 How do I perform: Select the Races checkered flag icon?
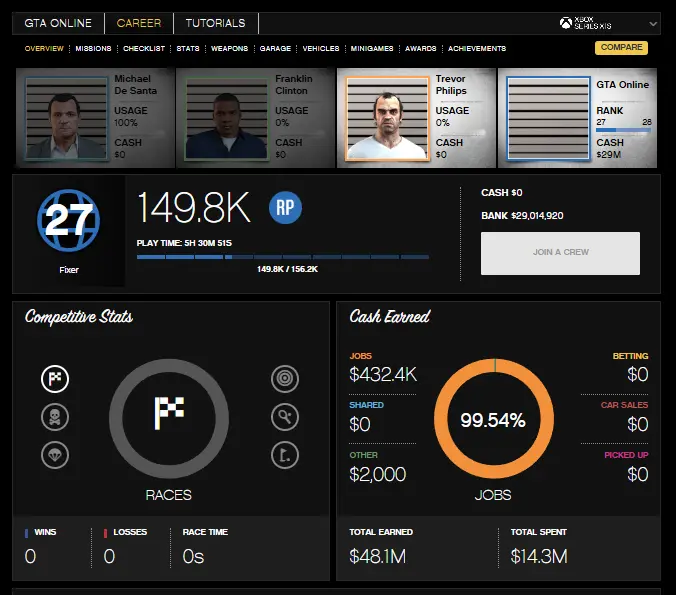[55, 379]
